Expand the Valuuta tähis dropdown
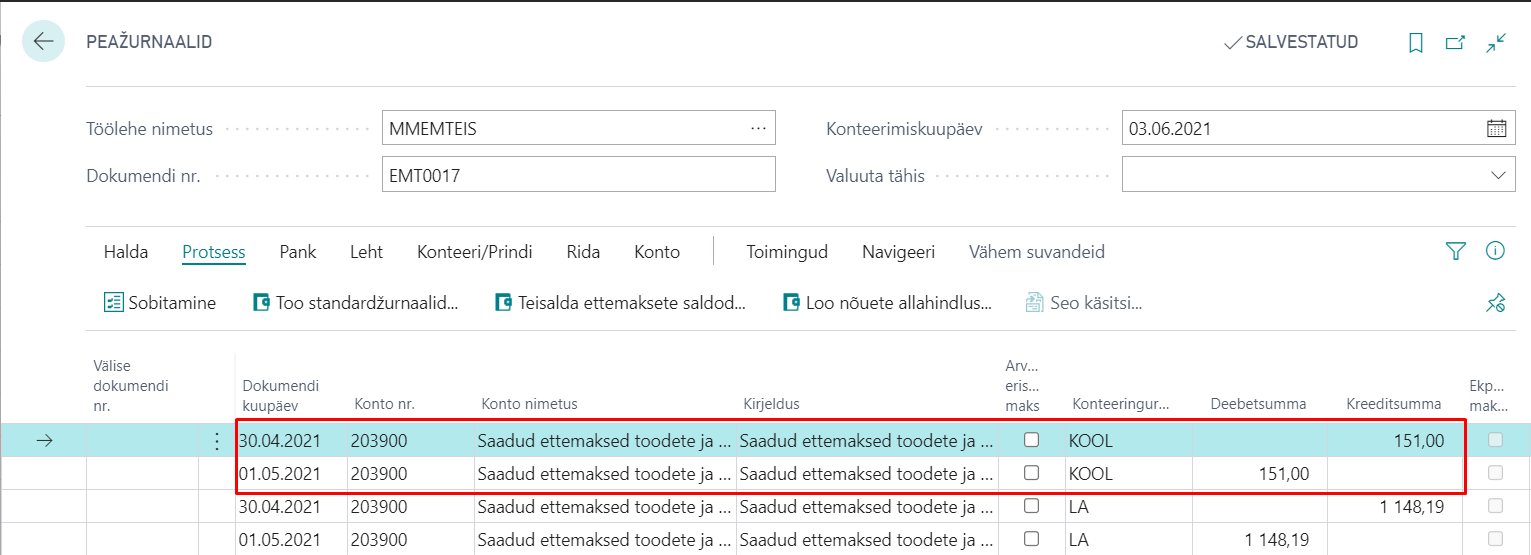Image resolution: width=1531 pixels, height=555 pixels. pyautogui.click(x=1497, y=175)
